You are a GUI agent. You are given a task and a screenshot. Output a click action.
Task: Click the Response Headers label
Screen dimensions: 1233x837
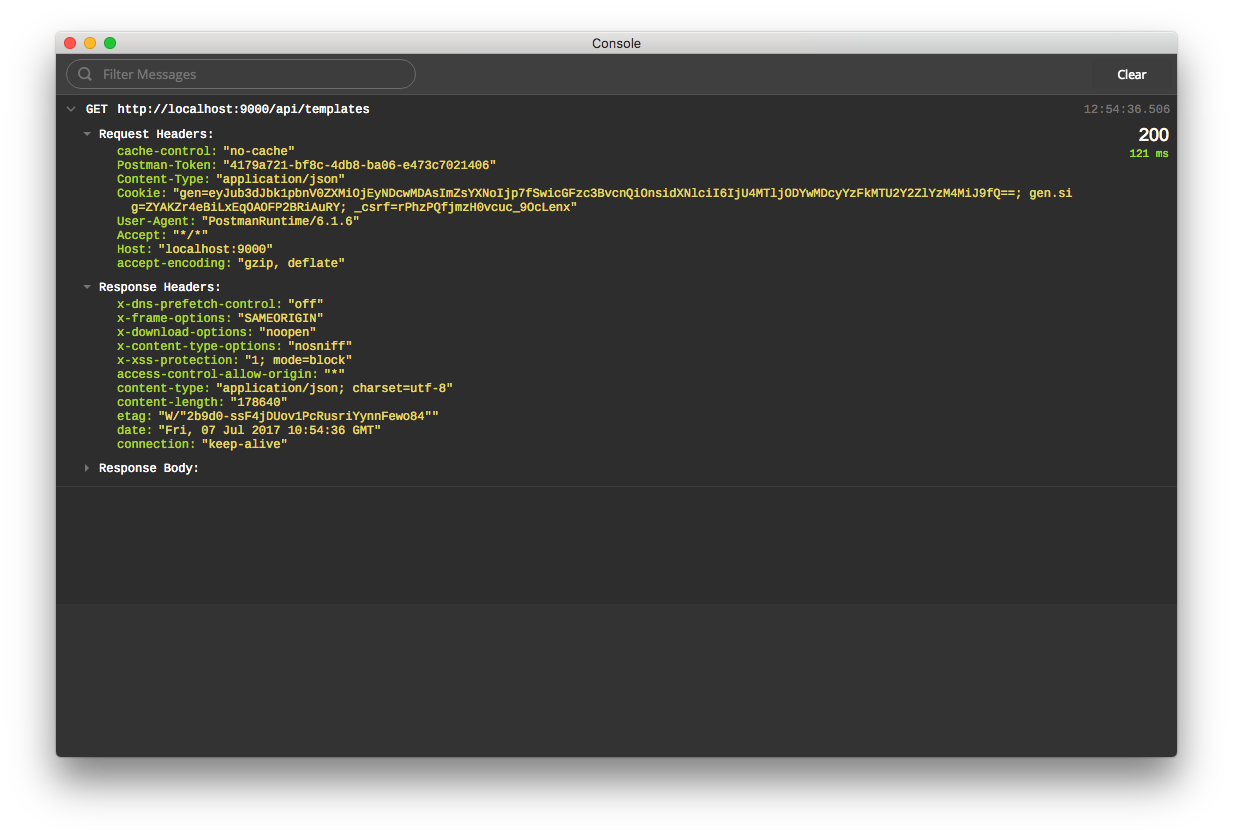160,287
